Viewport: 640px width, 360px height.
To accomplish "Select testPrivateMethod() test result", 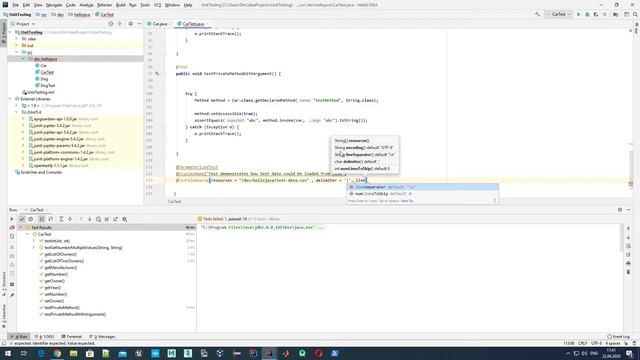I will (62, 308).
